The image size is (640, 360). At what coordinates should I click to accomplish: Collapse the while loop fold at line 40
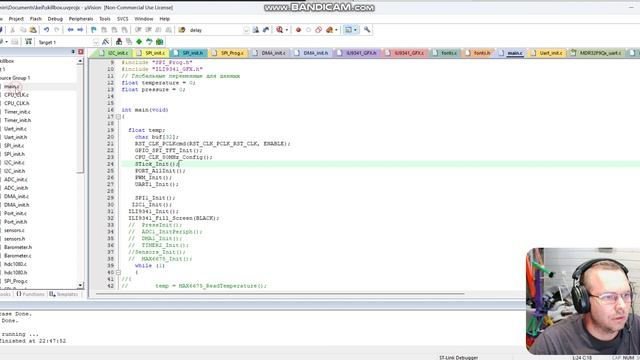(118, 272)
